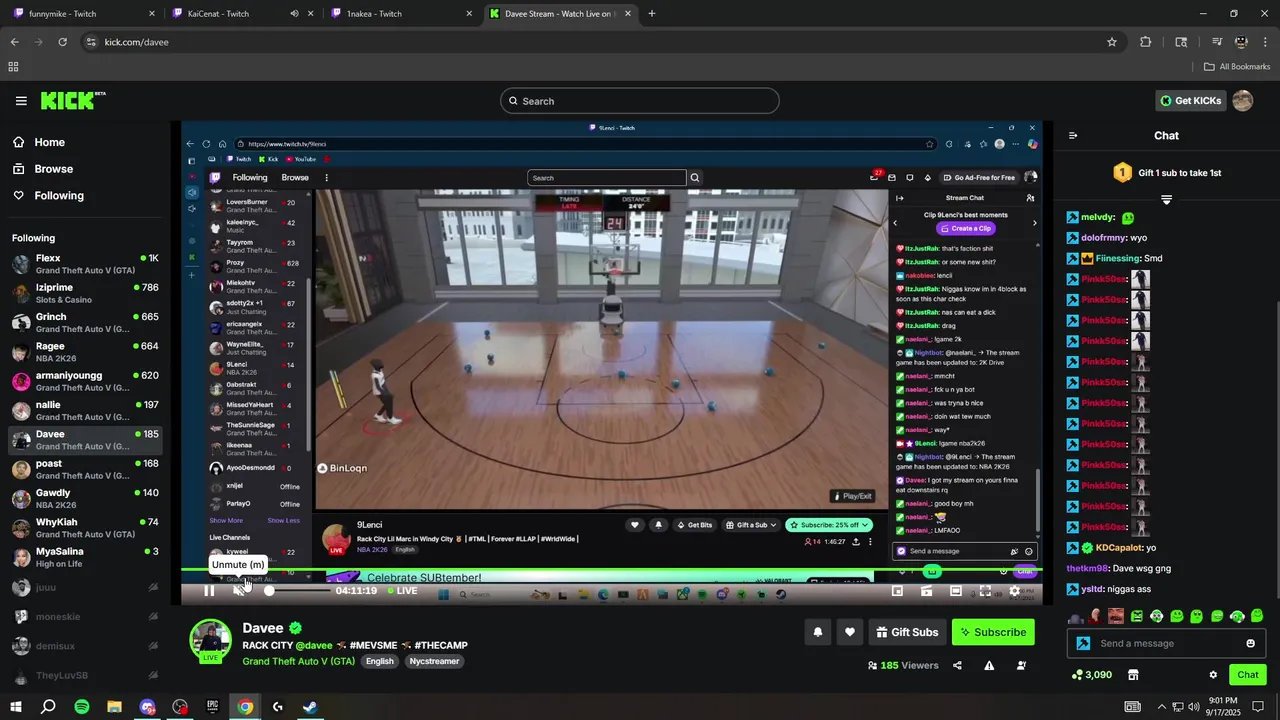Click the Gift Subs button
The height and width of the screenshot is (720, 1280).
[907, 632]
